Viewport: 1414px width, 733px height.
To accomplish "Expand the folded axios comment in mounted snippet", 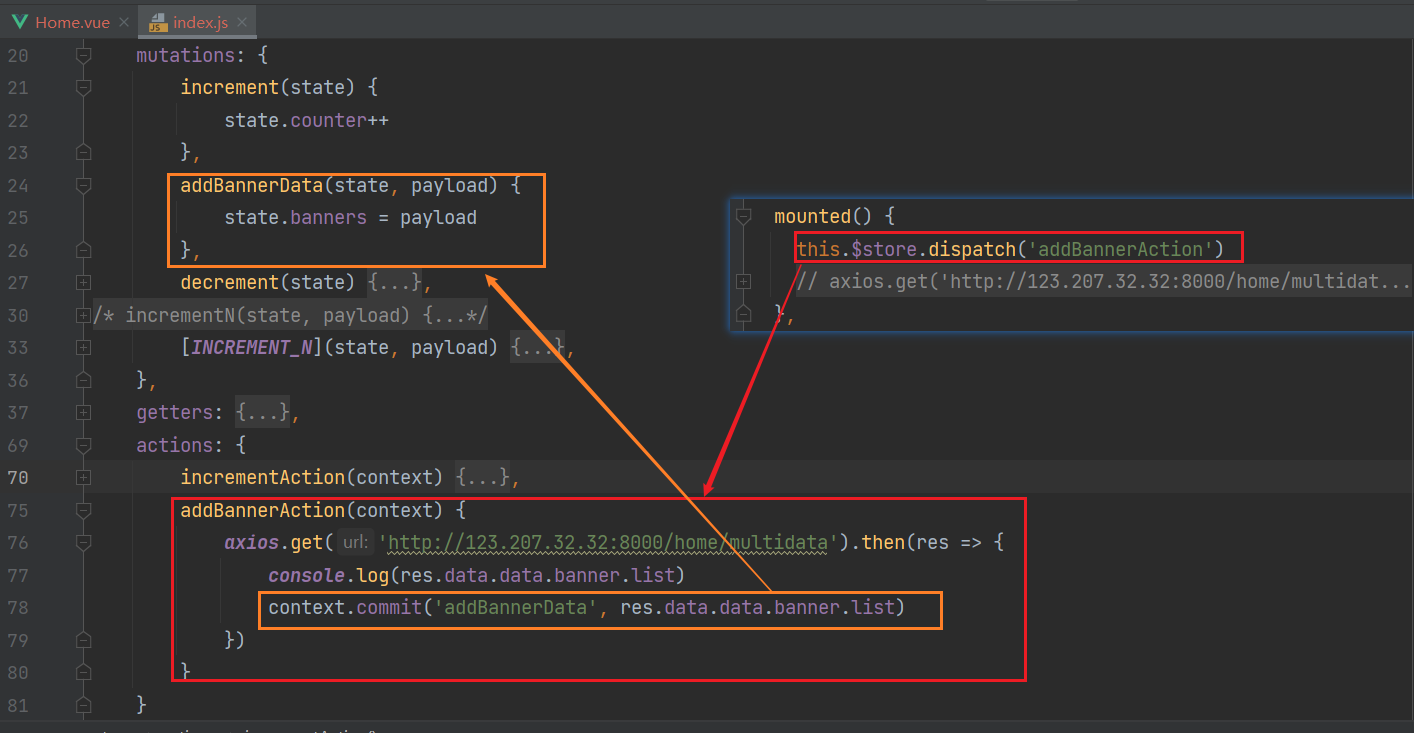I will tap(743, 282).
